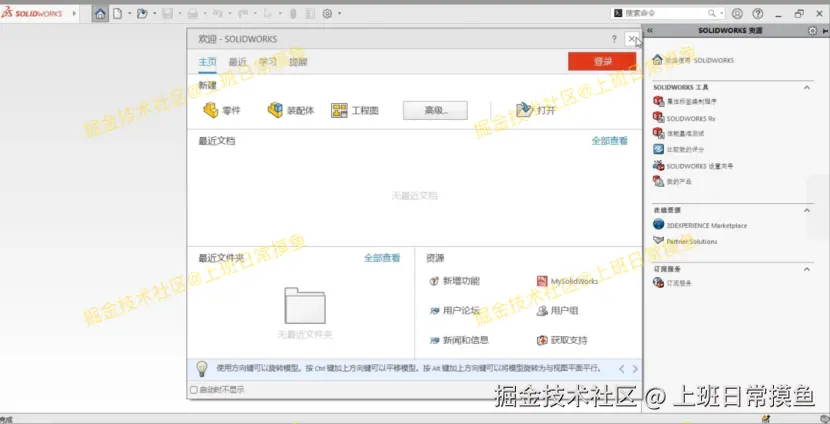Open 新闻和信息 resource
This screenshot has height=424, width=830.
(x=459, y=340)
